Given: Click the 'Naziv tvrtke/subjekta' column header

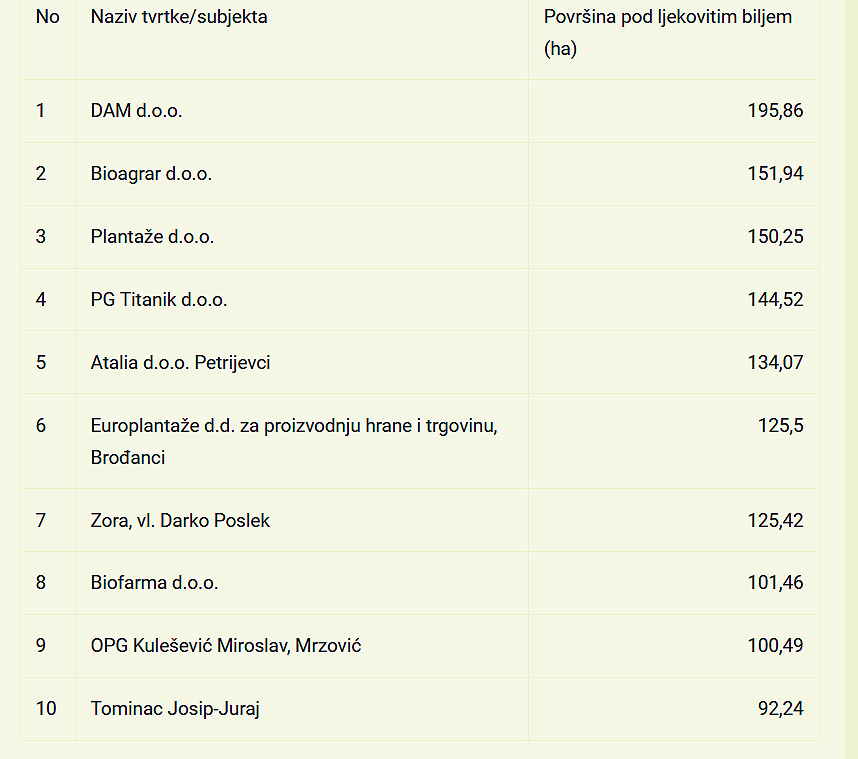Looking at the screenshot, I should point(179,17).
